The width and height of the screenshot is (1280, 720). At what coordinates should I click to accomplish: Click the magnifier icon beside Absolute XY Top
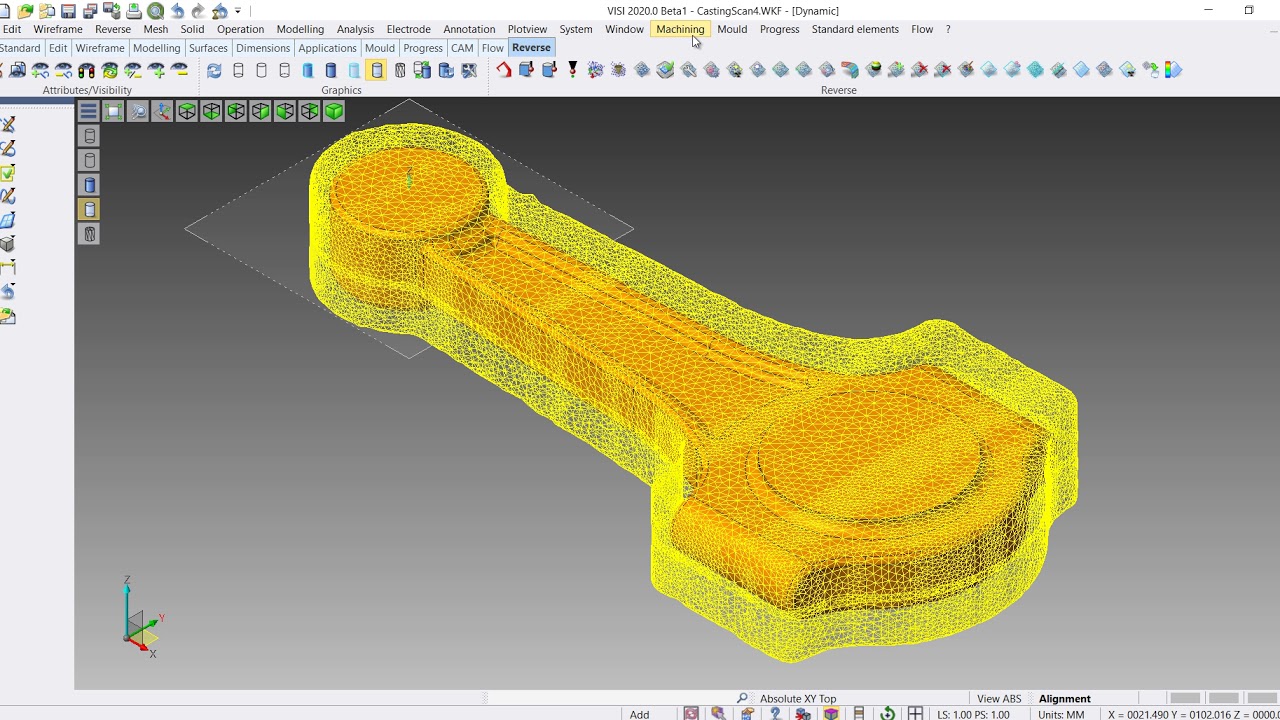pyautogui.click(x=742, y=699)
